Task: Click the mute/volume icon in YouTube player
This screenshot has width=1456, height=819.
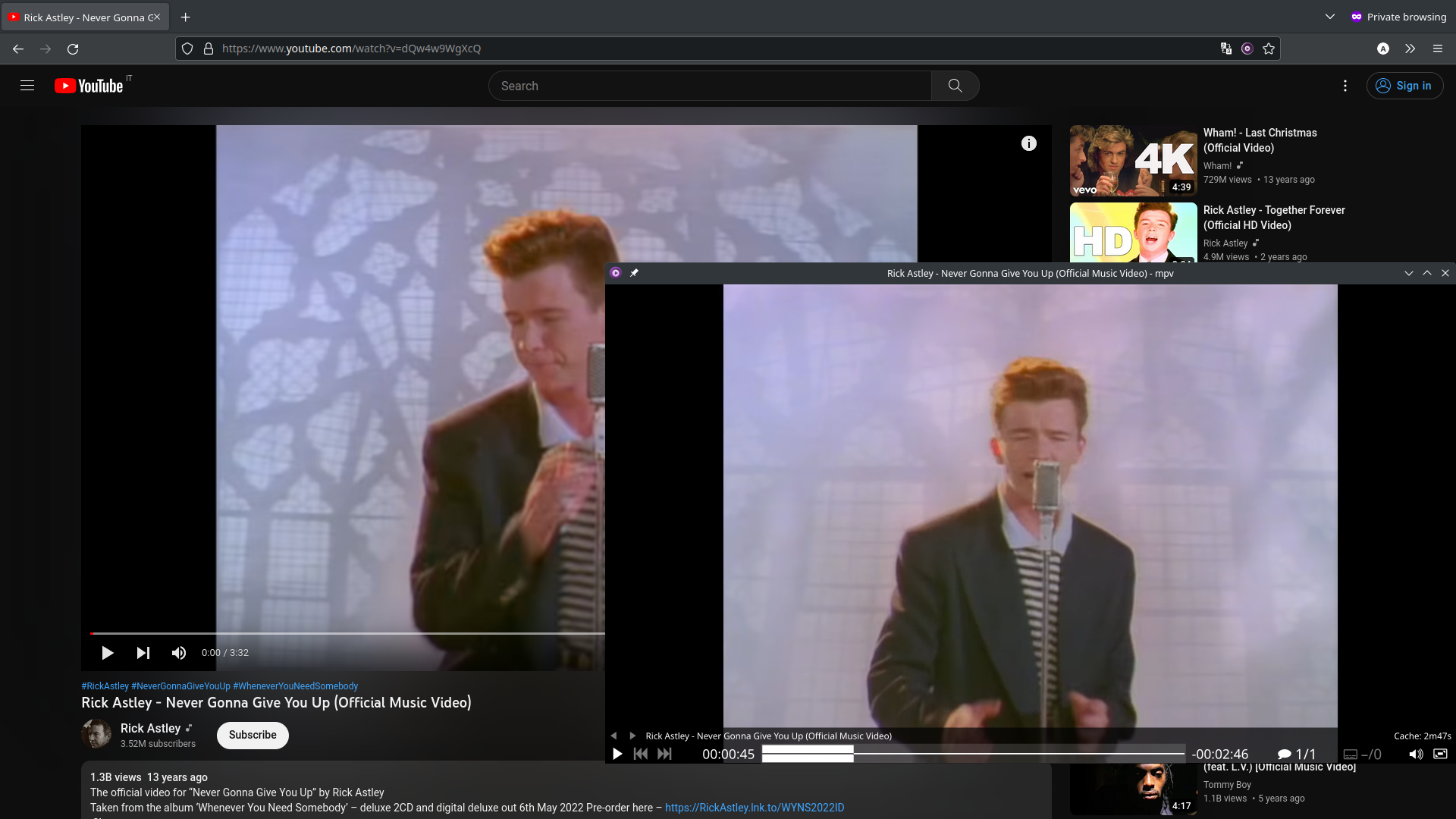Action: pos(179,653)
